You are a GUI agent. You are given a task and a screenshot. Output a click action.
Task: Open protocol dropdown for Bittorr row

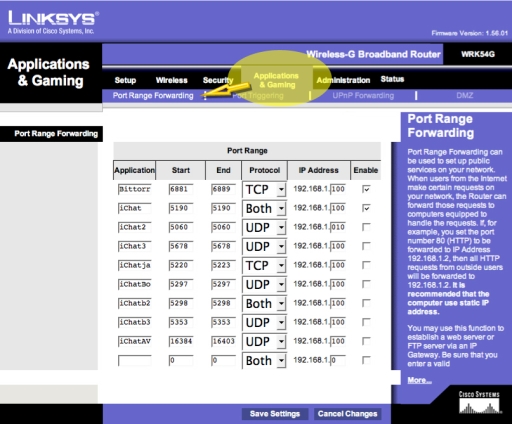coord(264,189)
